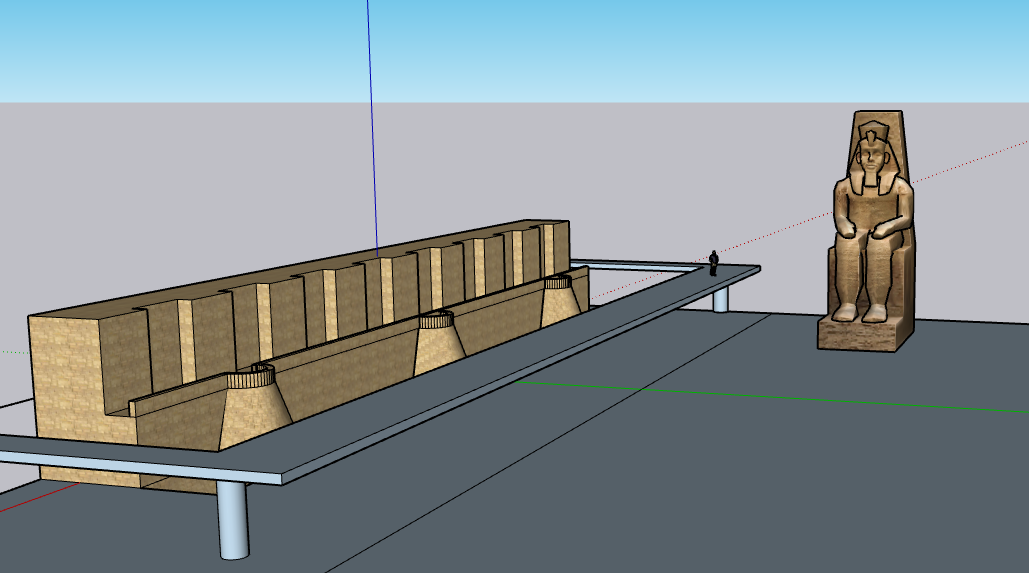The width and height of the screenshot is (1029, 573).
Task: Click the blue vertical axis line
Action: coord(372,120)
